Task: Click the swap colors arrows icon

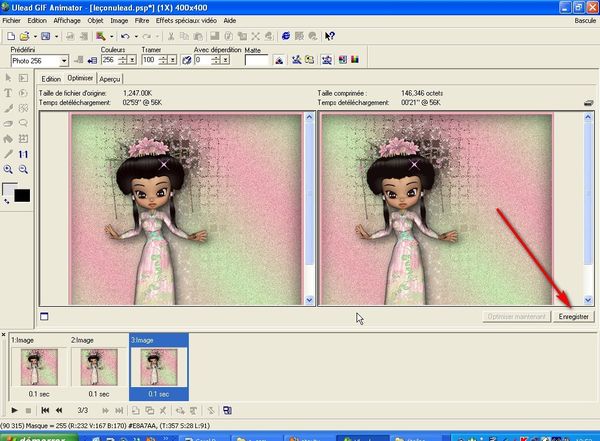Action: tap(7, 201)
